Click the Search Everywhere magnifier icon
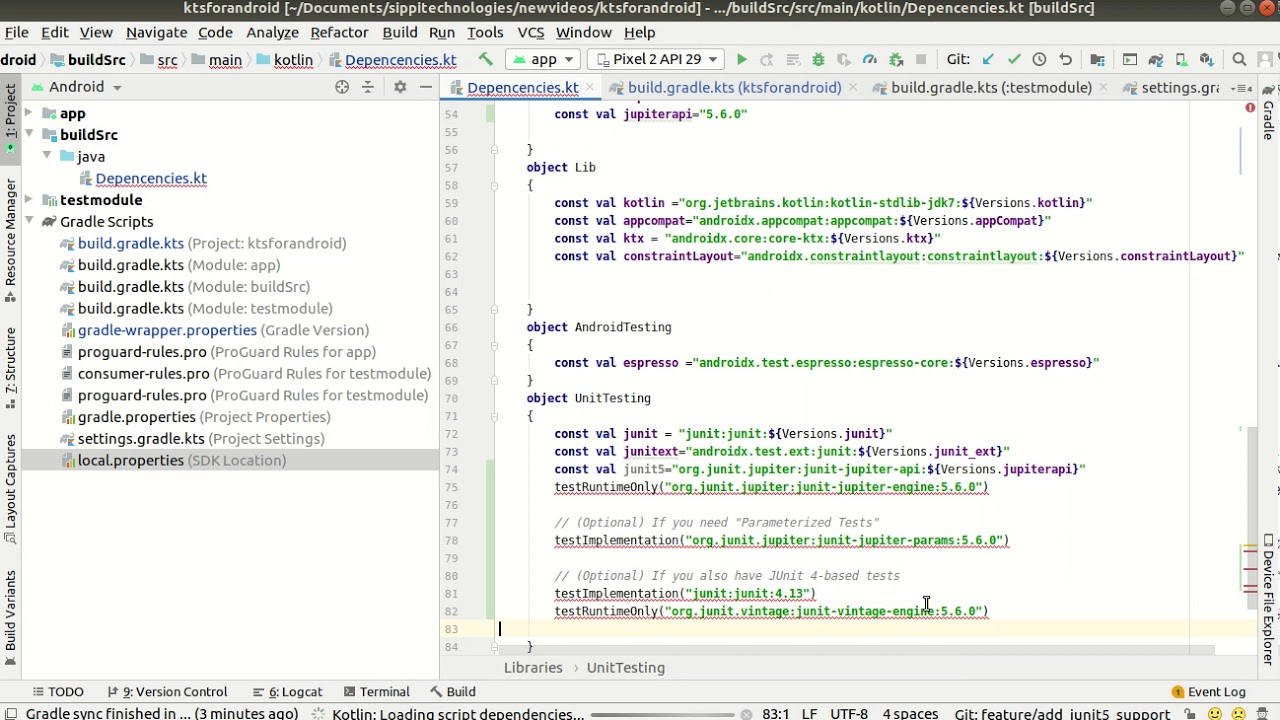Viewport: 1280px width, 720px height. [1239, 60]
